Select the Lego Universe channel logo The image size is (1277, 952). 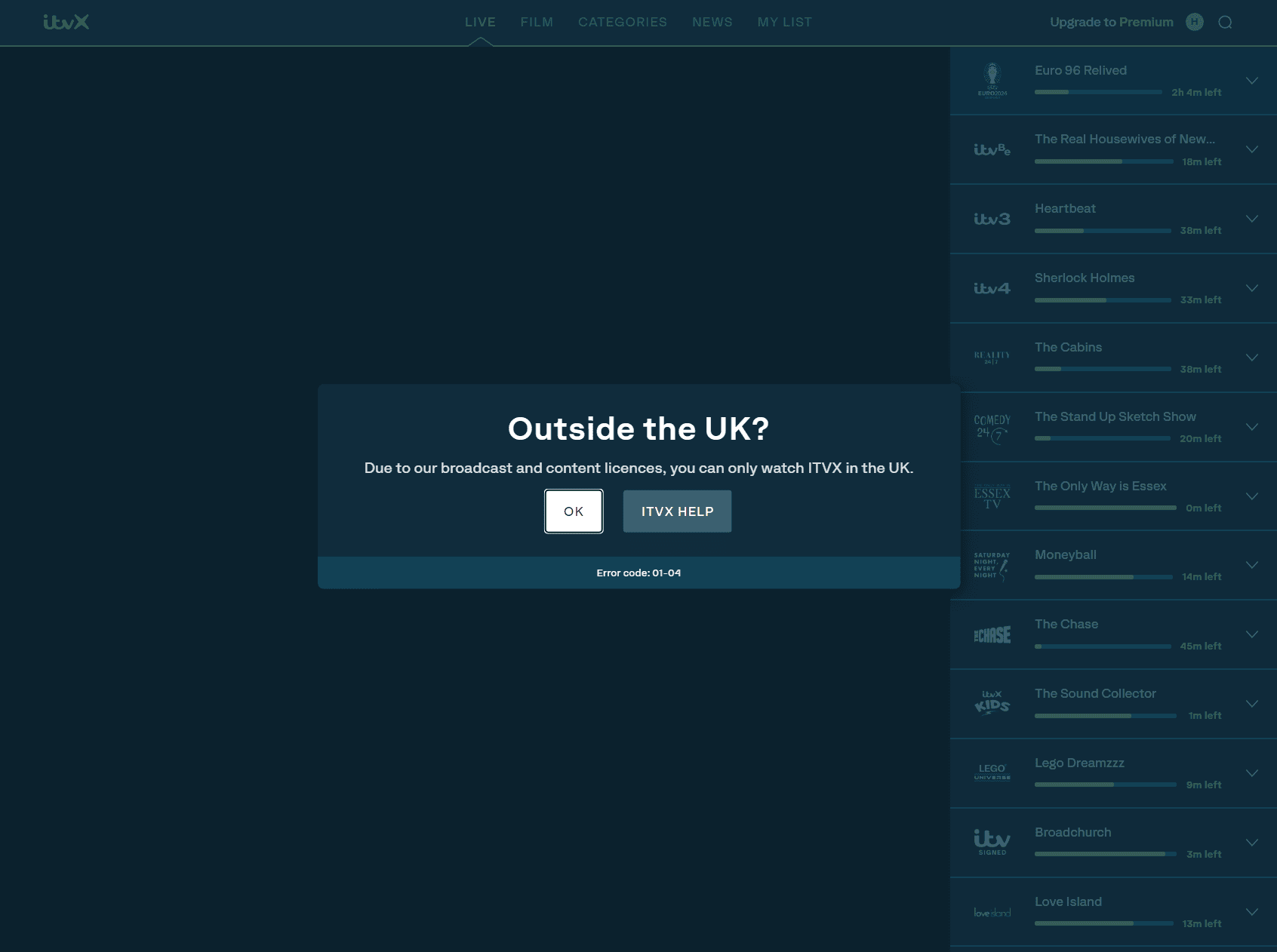(992, 772)
